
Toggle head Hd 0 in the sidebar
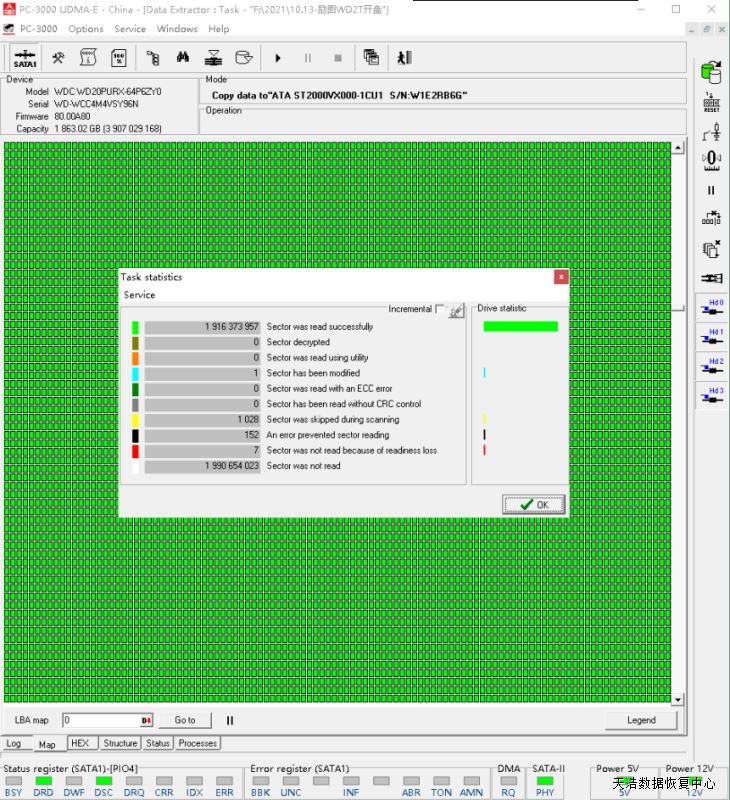711,308
